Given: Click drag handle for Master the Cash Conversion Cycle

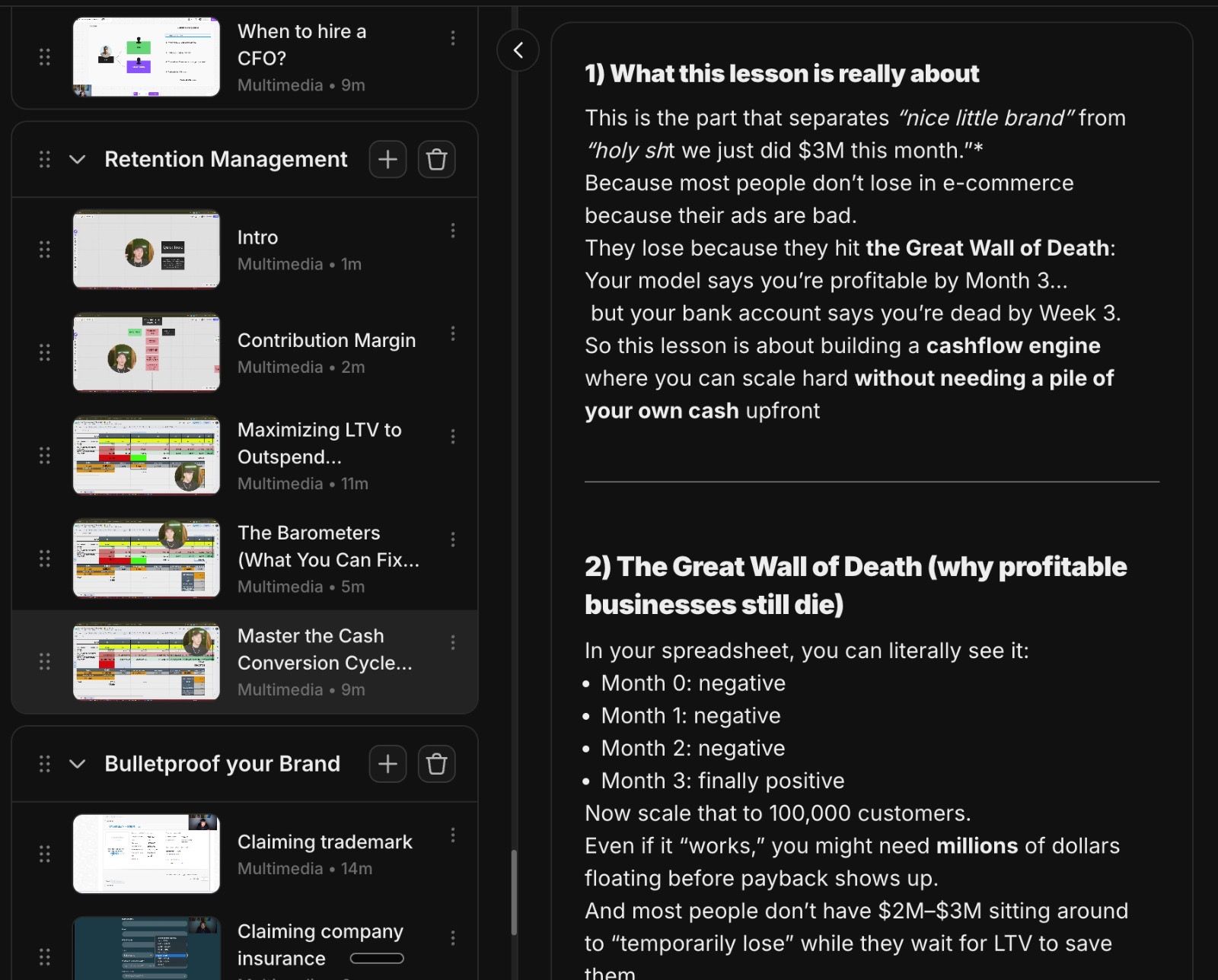Looking at the screenshot, I should click(45, 661).
